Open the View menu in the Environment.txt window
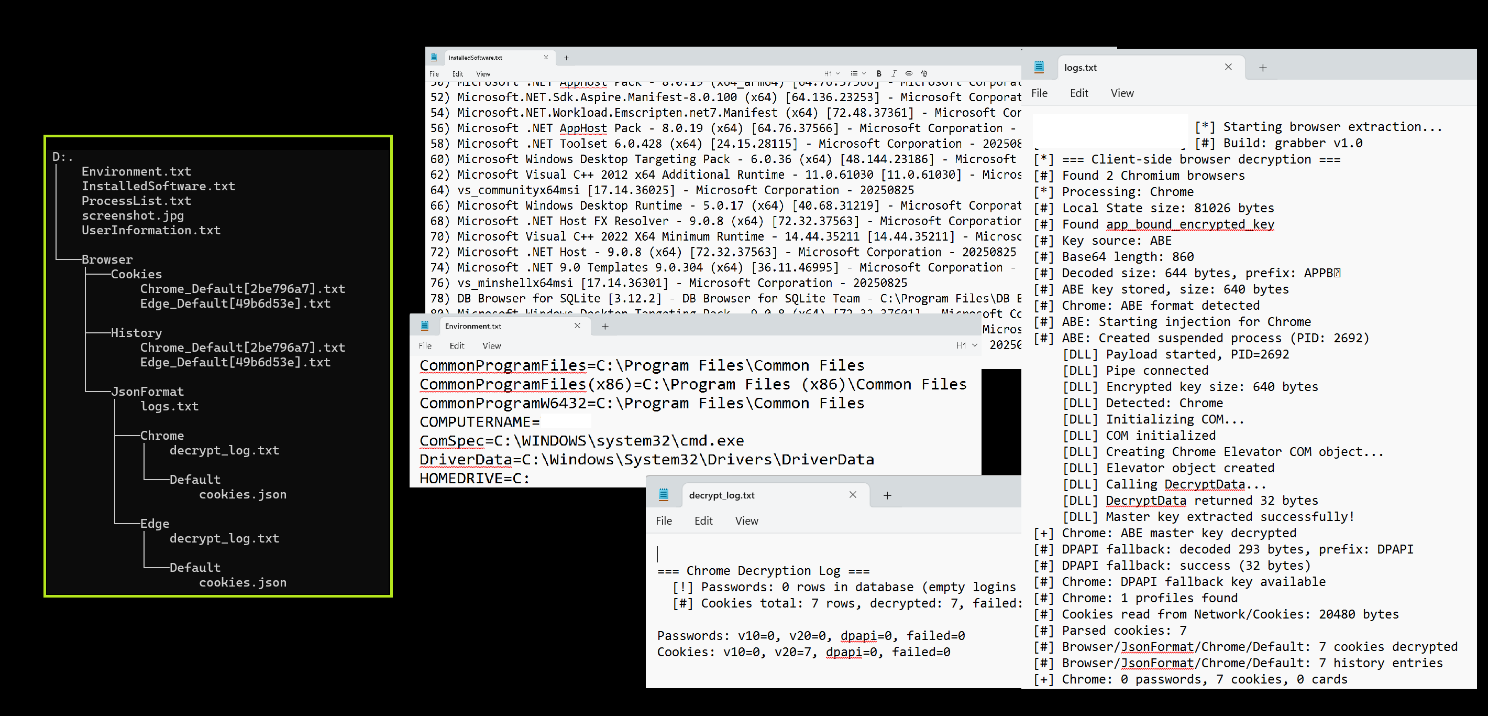This screenshot has height=716, width=1488. coord(494,344)
